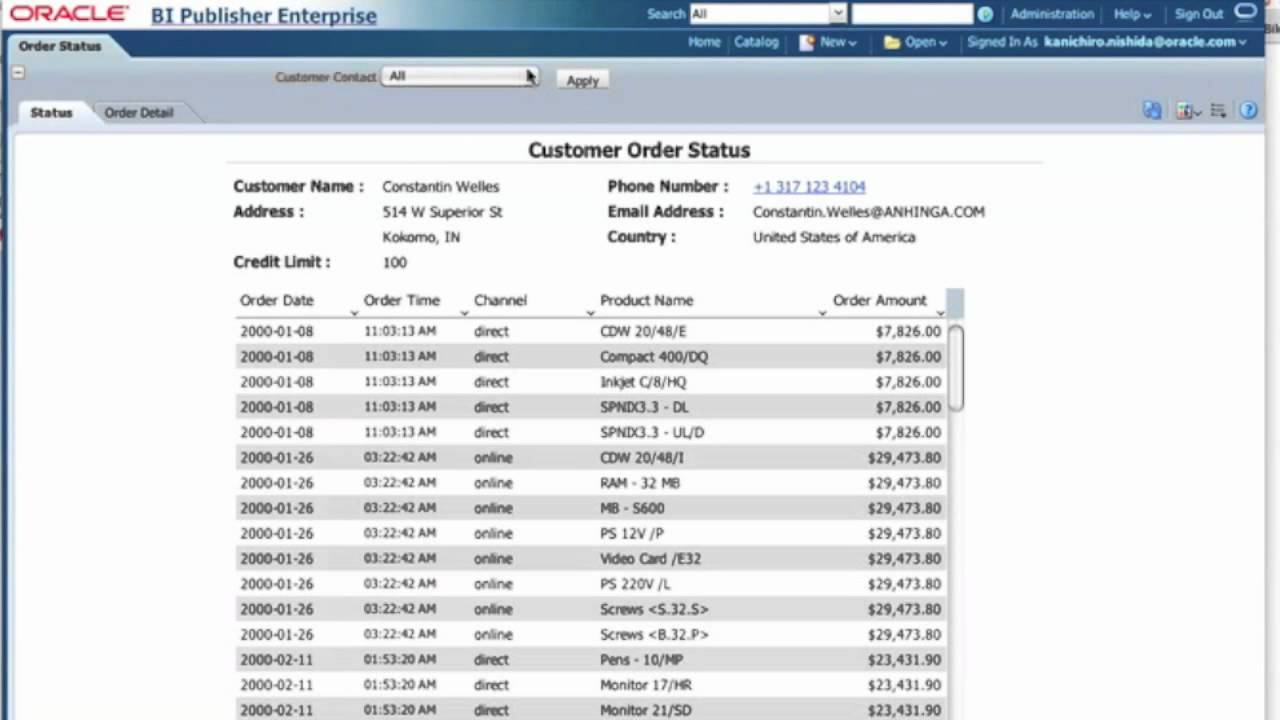Click the BI Publisher Enterprise title
This screenshot has width=1280, height=720.
(264, 16)
